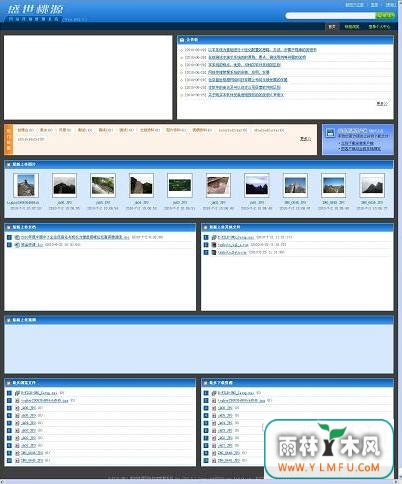Open the first file link in the bottom-right ranking list
The height and width of the screenshot is (484, 402).
[x=236, y=393]
